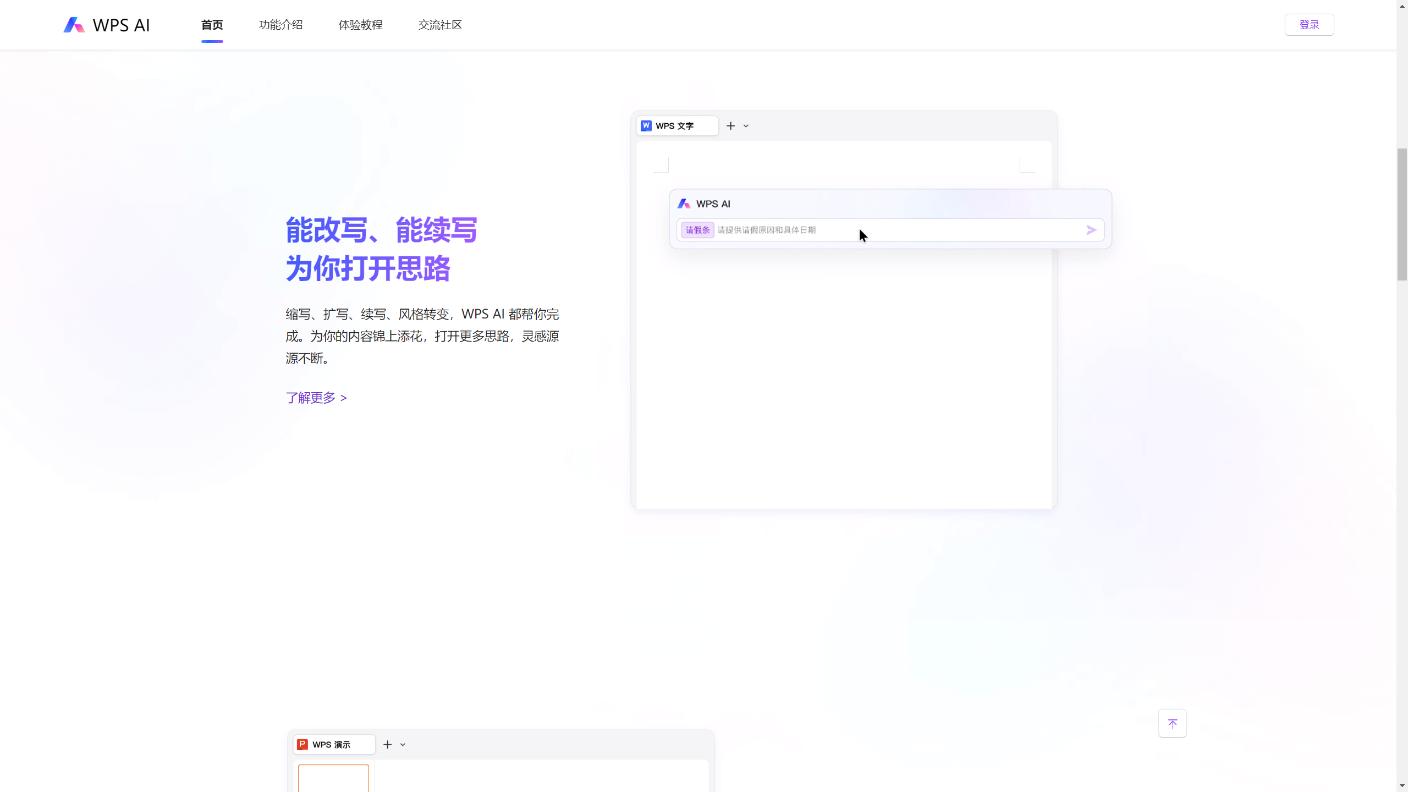
Task: Select the orange-bordered slide thumbnail
Action: pyautogui.click(x=333, y=778)
